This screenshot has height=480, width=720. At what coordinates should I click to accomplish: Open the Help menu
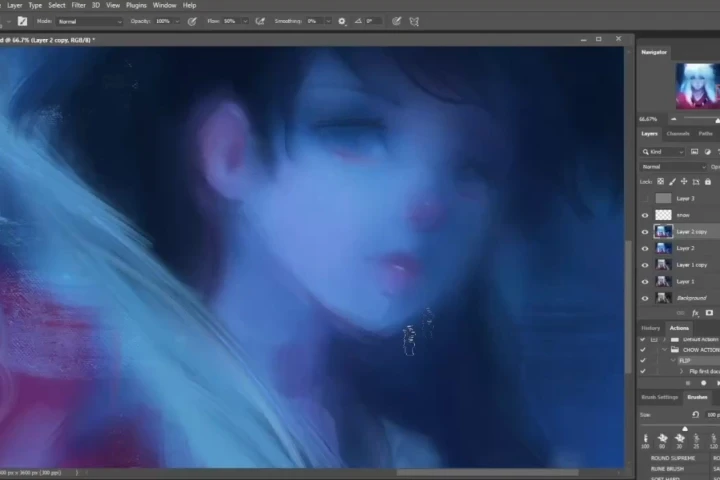189,5
